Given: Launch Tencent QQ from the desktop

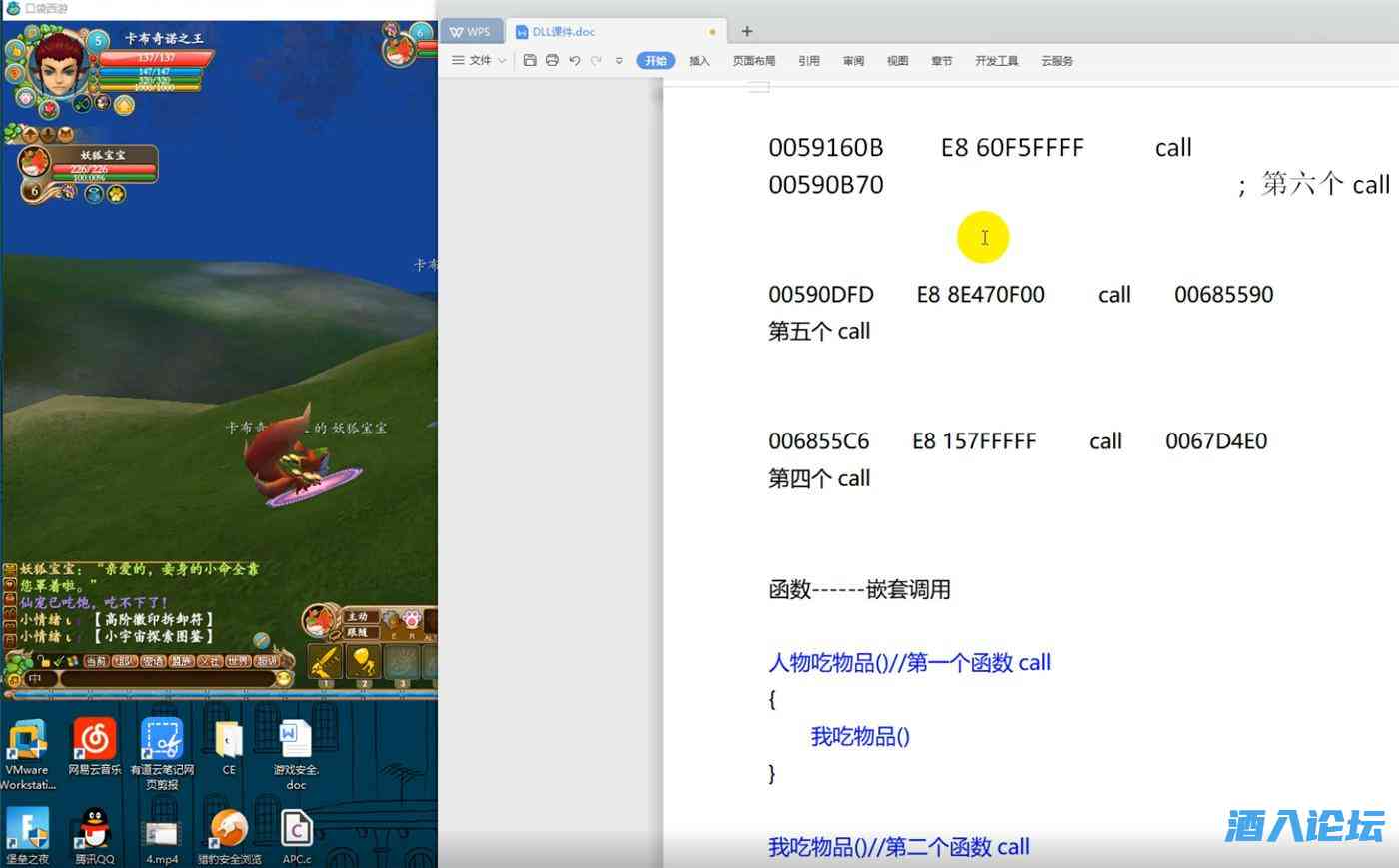Looking at the screenshot, I should pyautogui.click(x=95, y=830).
